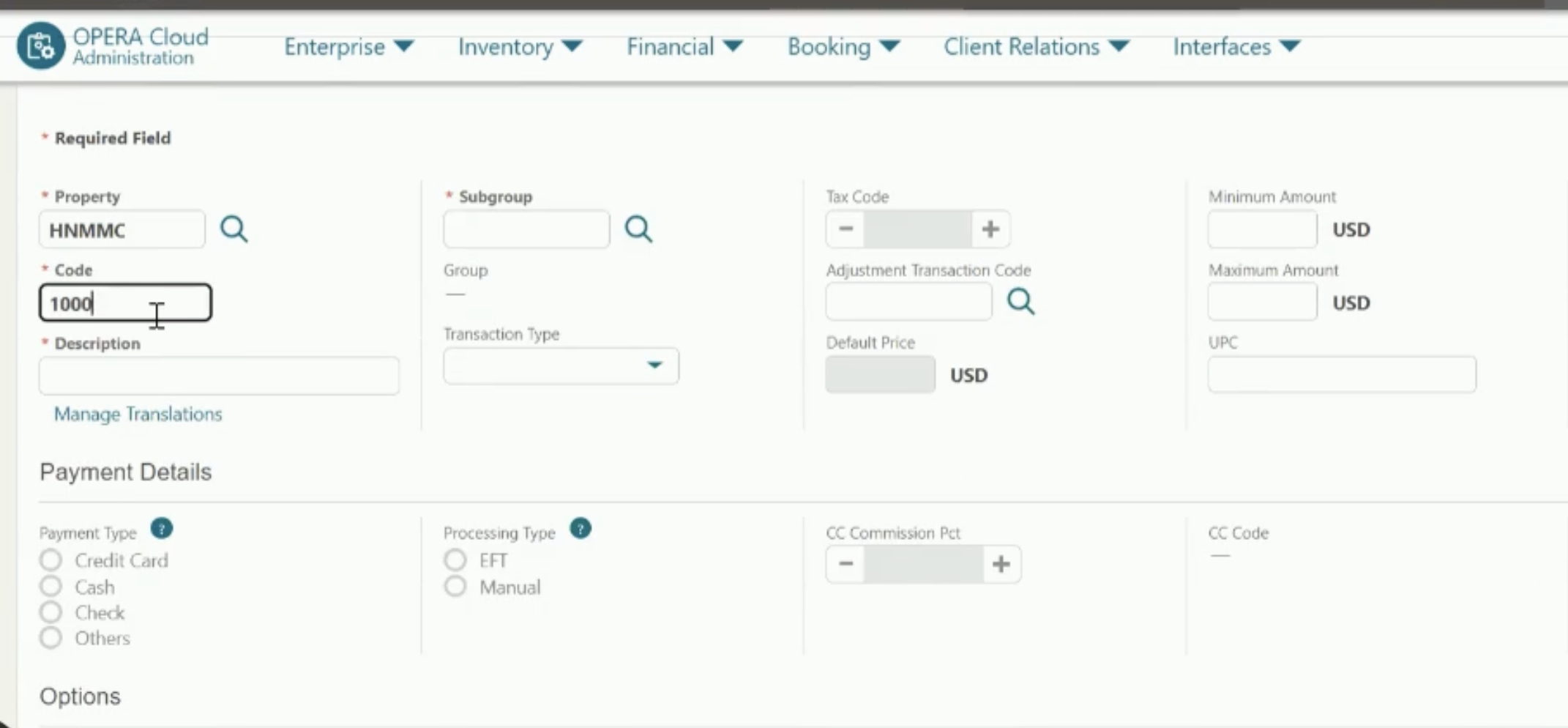Image resolution: width=1568 pixels, height=728 pixels.
Task: Click the Options section heading
Action: pos(81,696)
